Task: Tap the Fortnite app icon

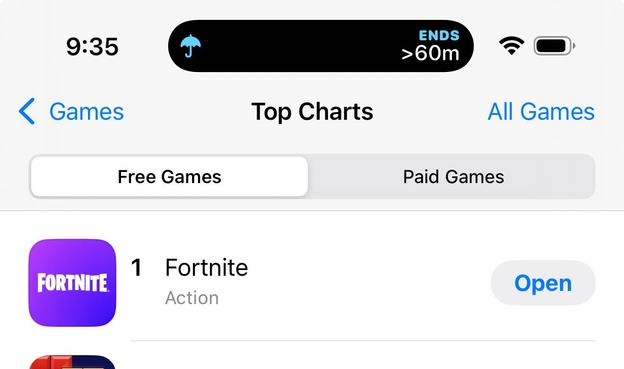Action: [x=72, y=283]
